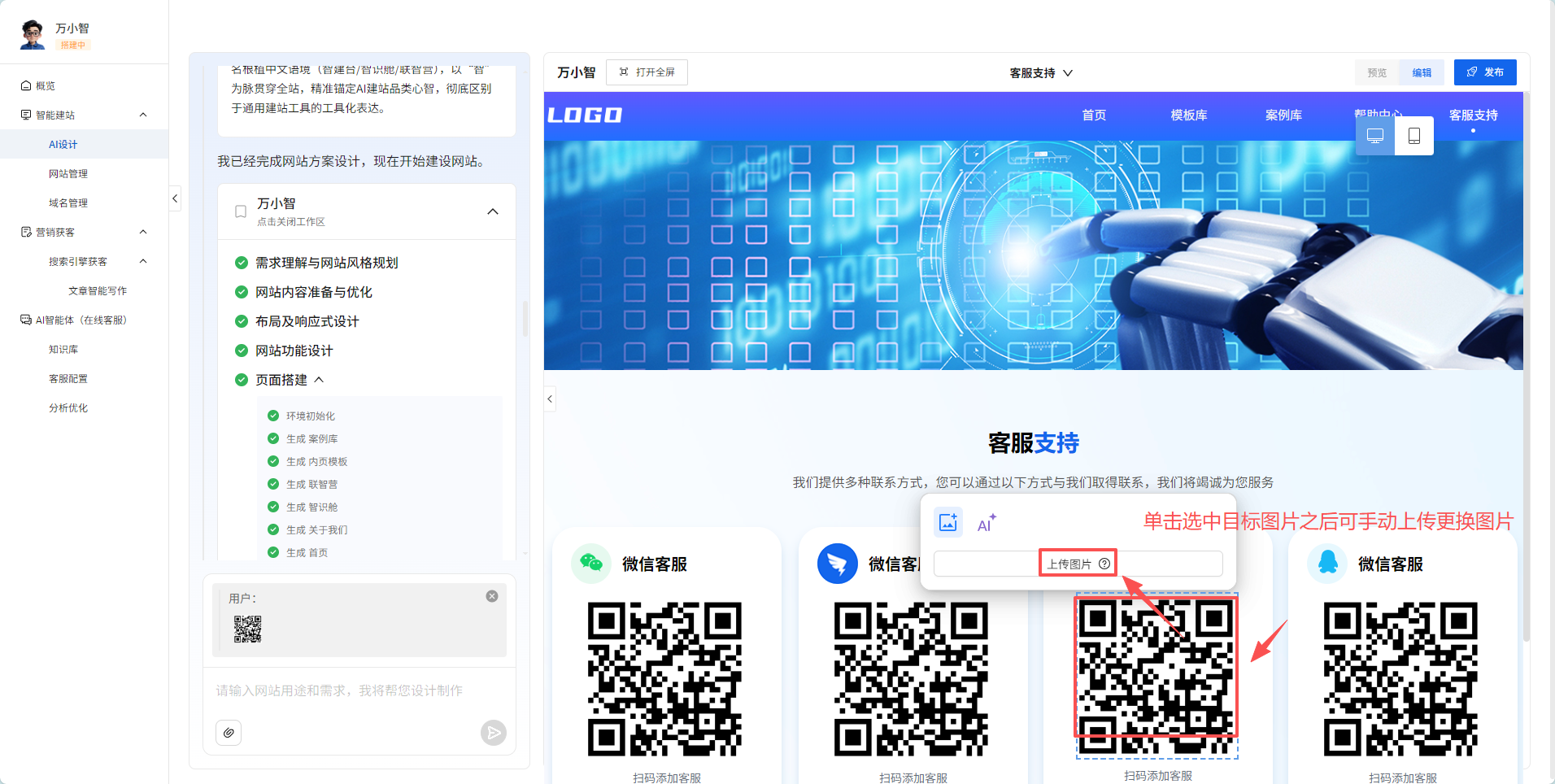Screen dimensions: 1555x784
Task: Click the 万小智 user avatar
Action: tap(33, 35)
